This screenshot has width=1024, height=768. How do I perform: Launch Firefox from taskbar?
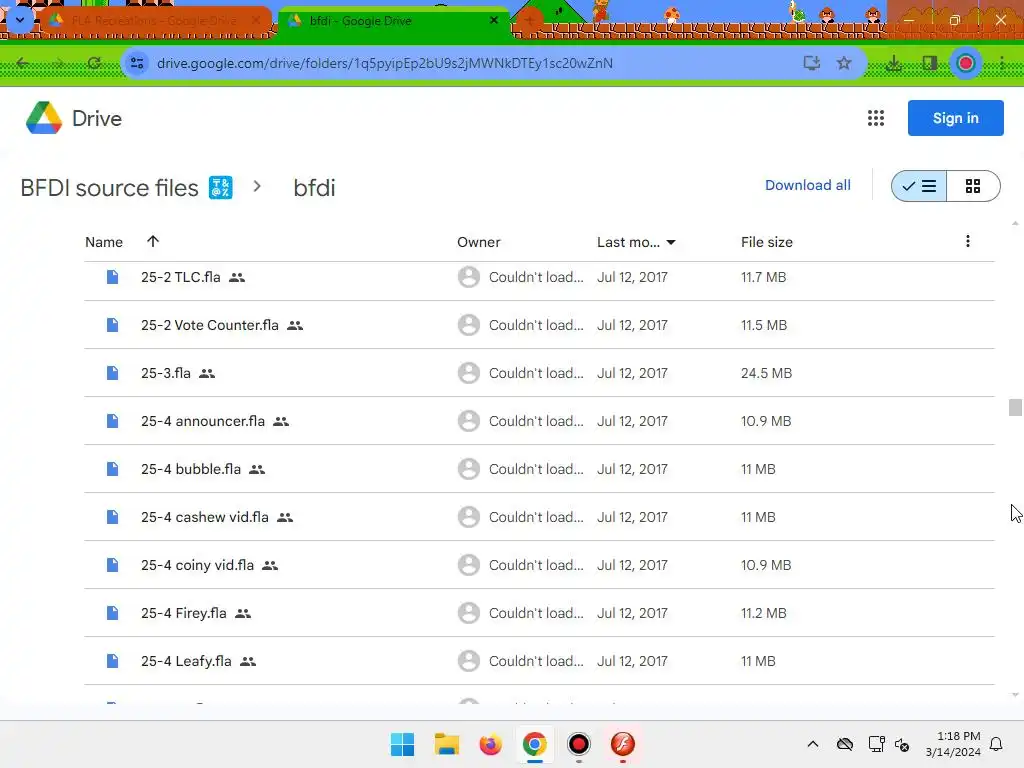[490, 744]
